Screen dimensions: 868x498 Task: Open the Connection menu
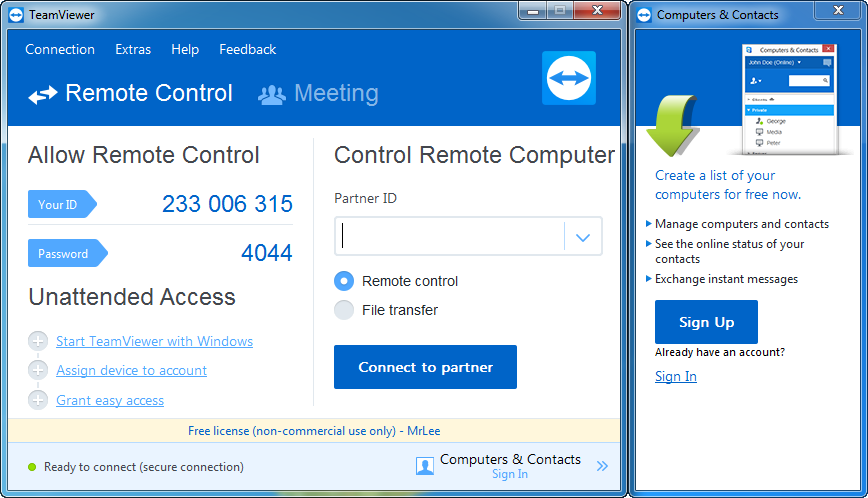coord(60,49)
